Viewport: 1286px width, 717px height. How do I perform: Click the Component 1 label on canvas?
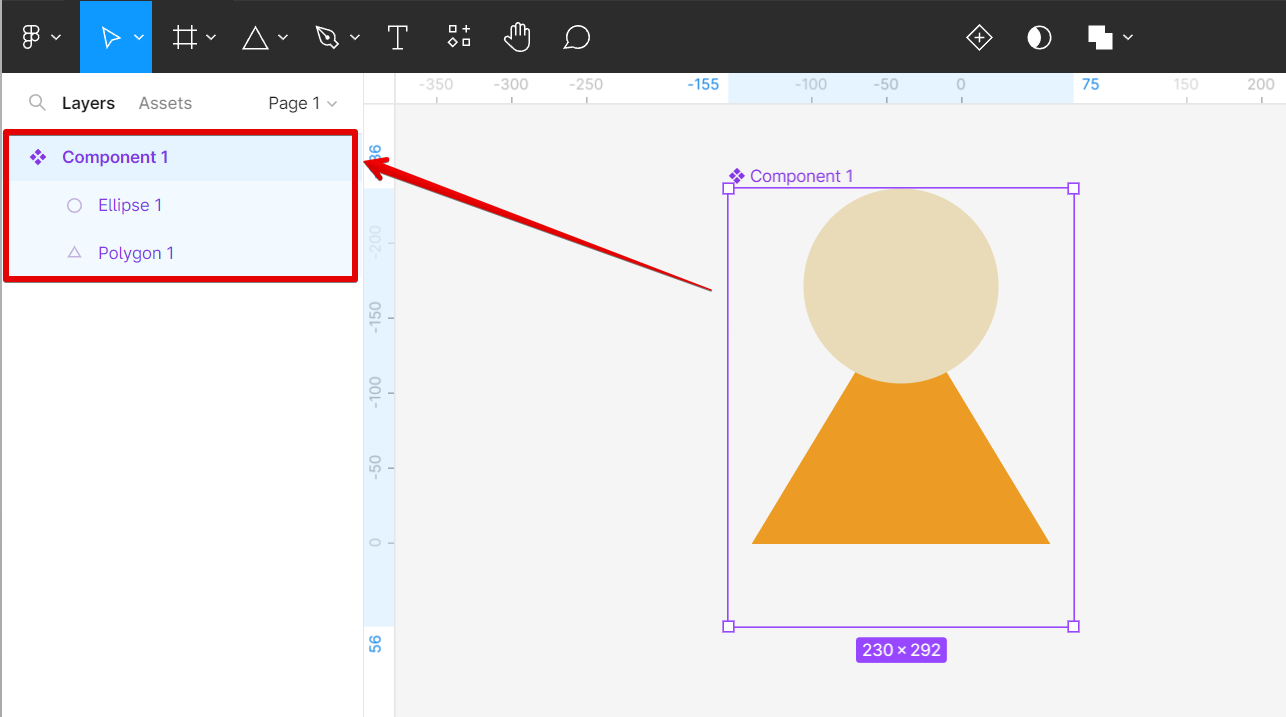point(800,176)
